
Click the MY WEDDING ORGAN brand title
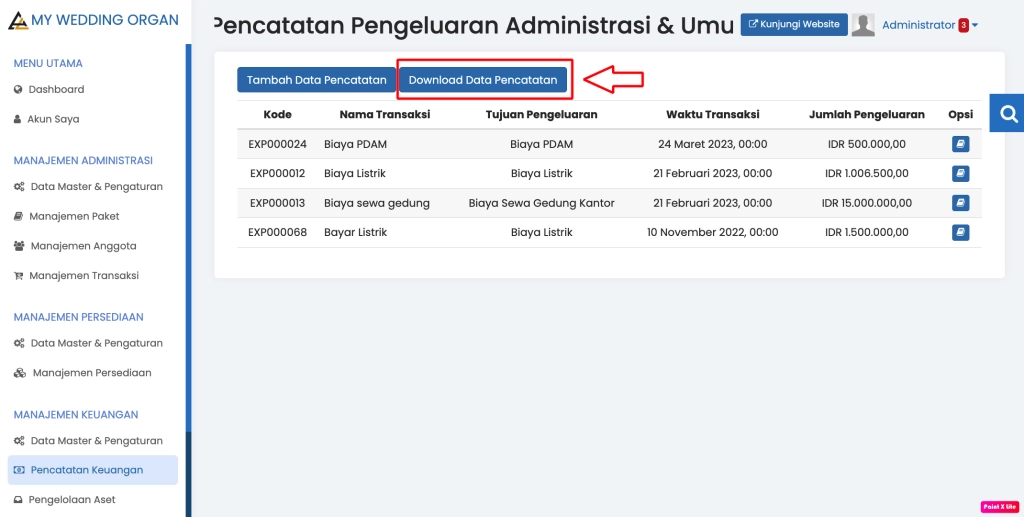coord(104,20)
